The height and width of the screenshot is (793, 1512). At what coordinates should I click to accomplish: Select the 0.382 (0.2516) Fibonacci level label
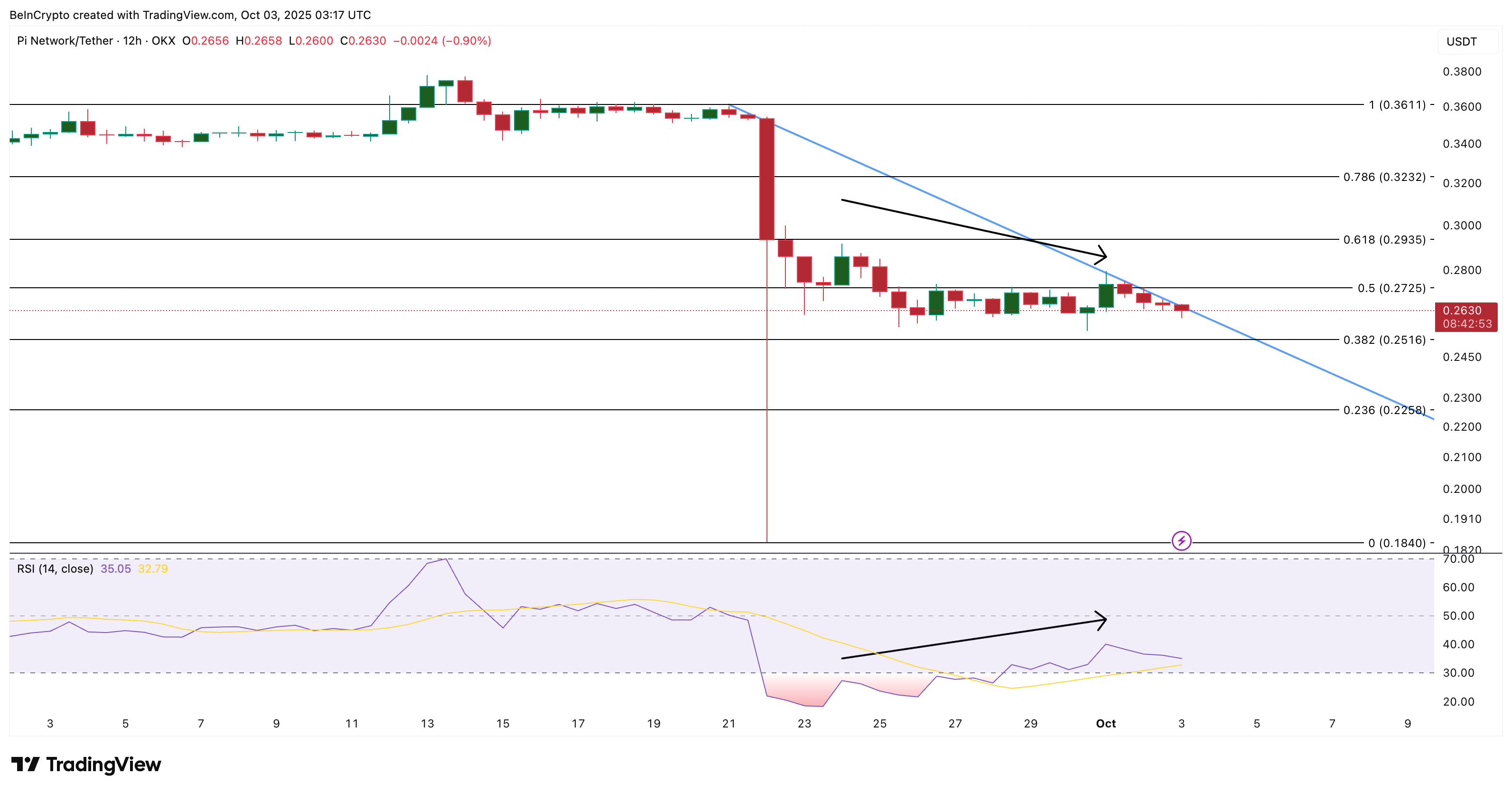pos(1384,340)
